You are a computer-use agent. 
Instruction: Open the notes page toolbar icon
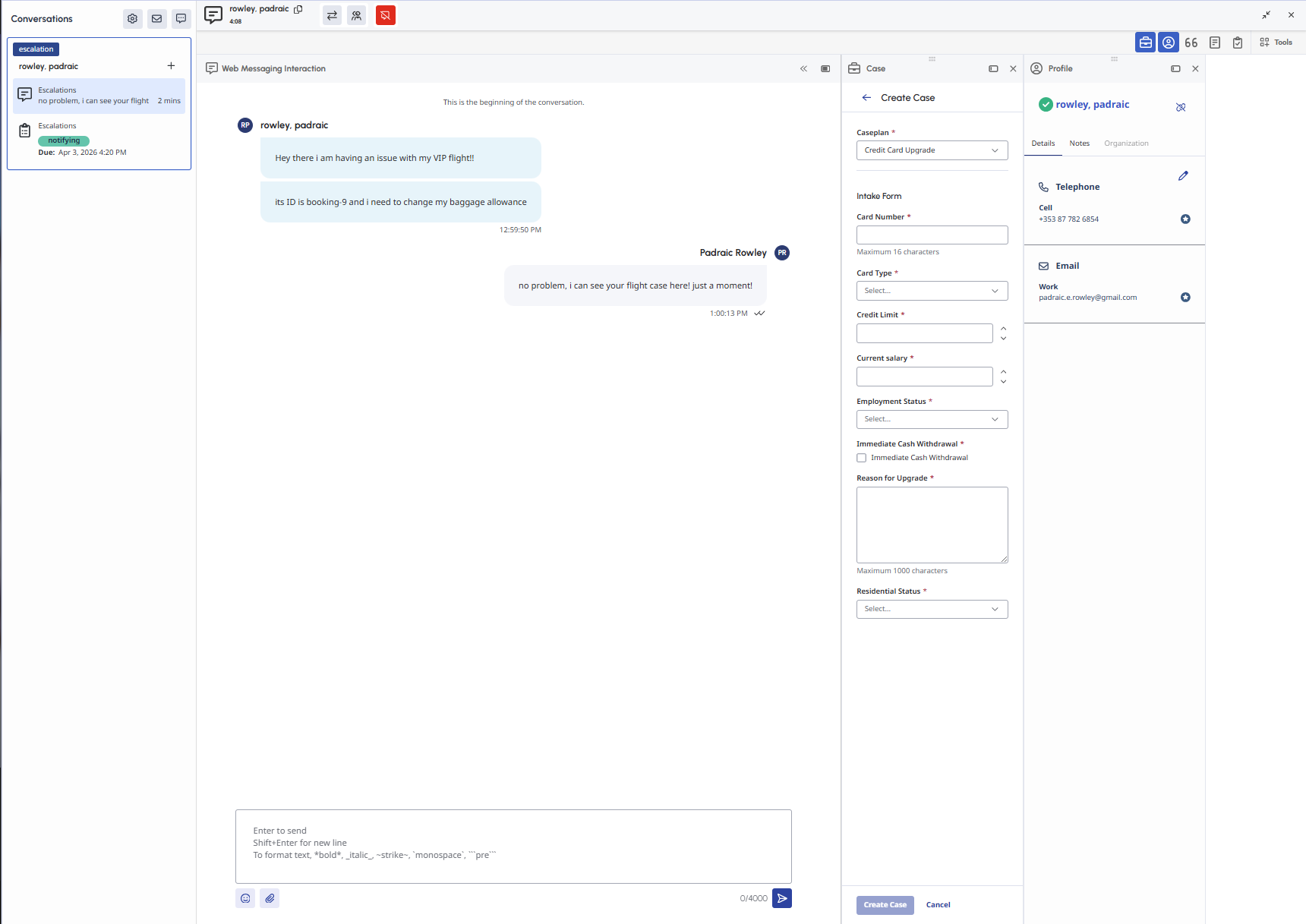tap(1215, 43)
